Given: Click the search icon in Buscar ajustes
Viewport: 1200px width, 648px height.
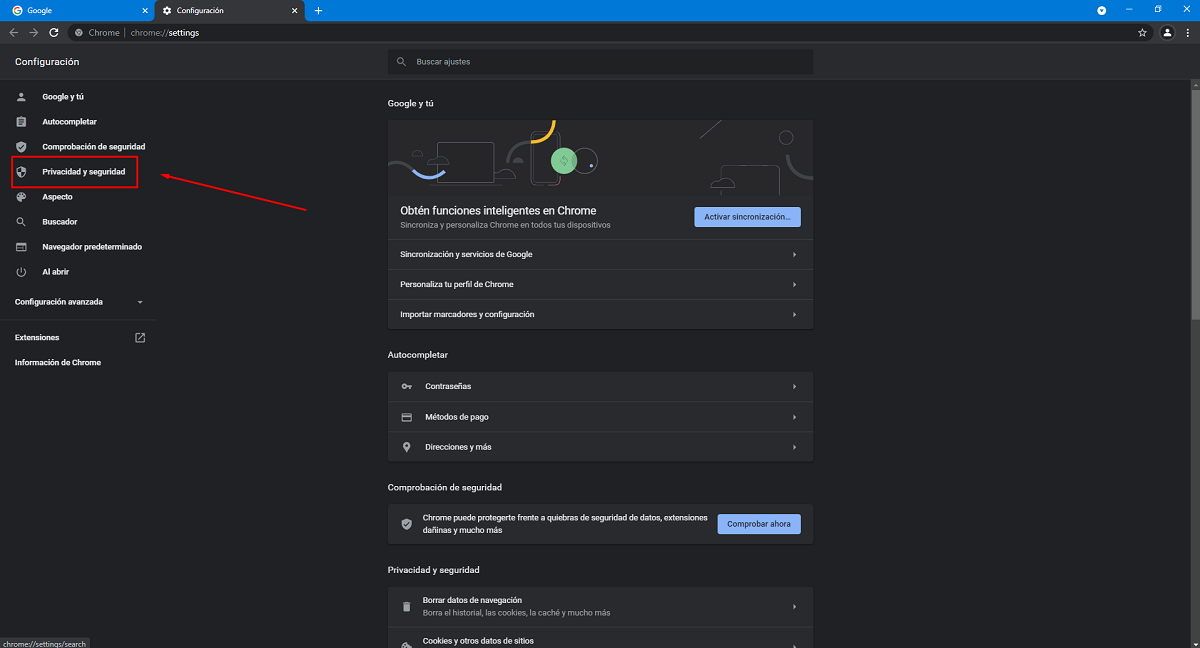Looking at the screenshot, I should [402, 62].
